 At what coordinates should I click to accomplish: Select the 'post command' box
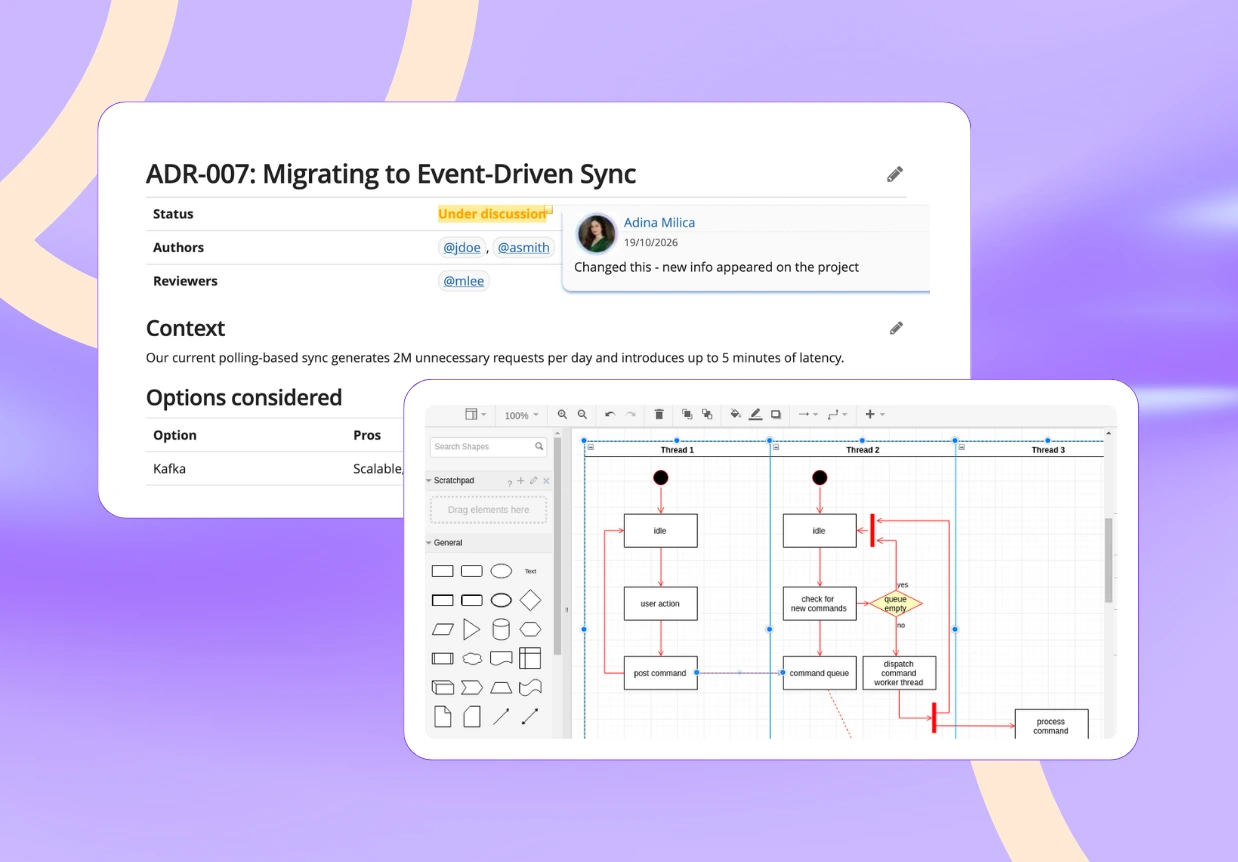coord(660,673)
